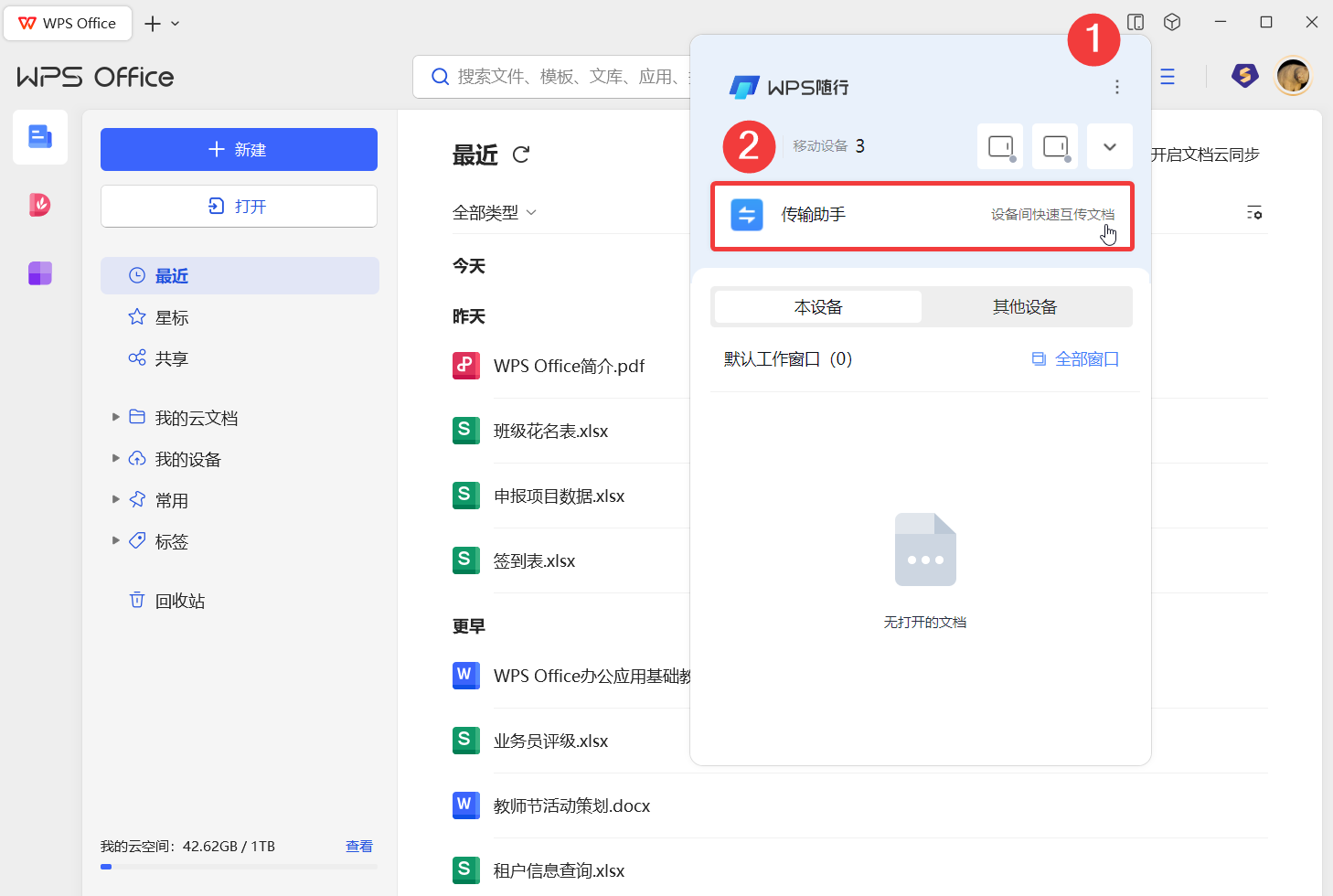Viewport: 1333px width, 896px height.
Task: Click the 传输助手 blue arrows icon
Action: coord(747,215)
